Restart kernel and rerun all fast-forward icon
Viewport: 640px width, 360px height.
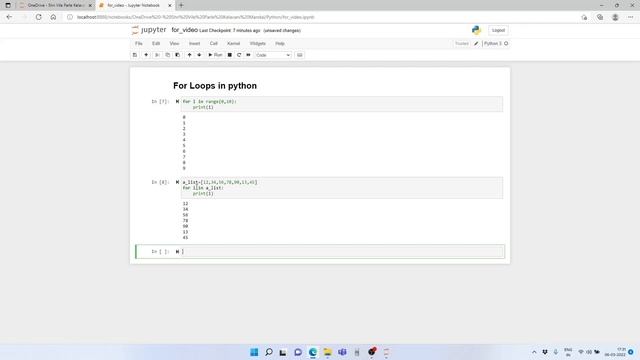pyautogui.click(x=248, y=55)
